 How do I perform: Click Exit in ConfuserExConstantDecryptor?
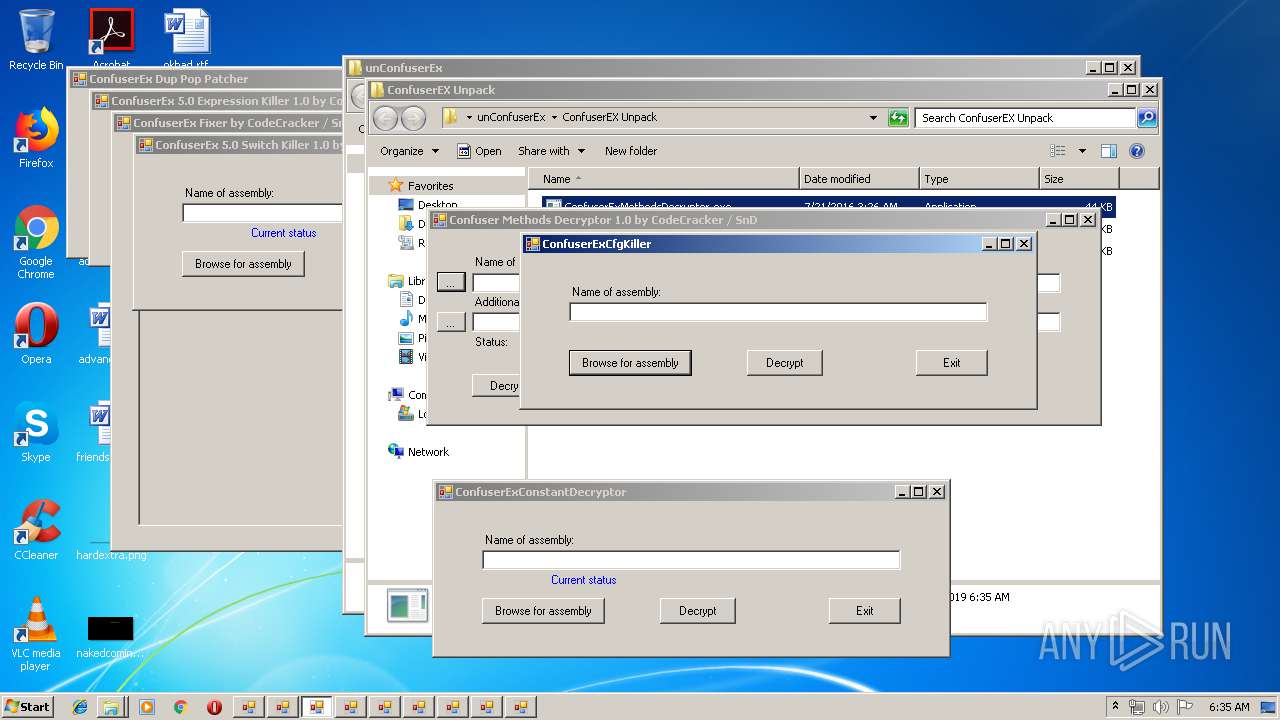coord(865,611)
